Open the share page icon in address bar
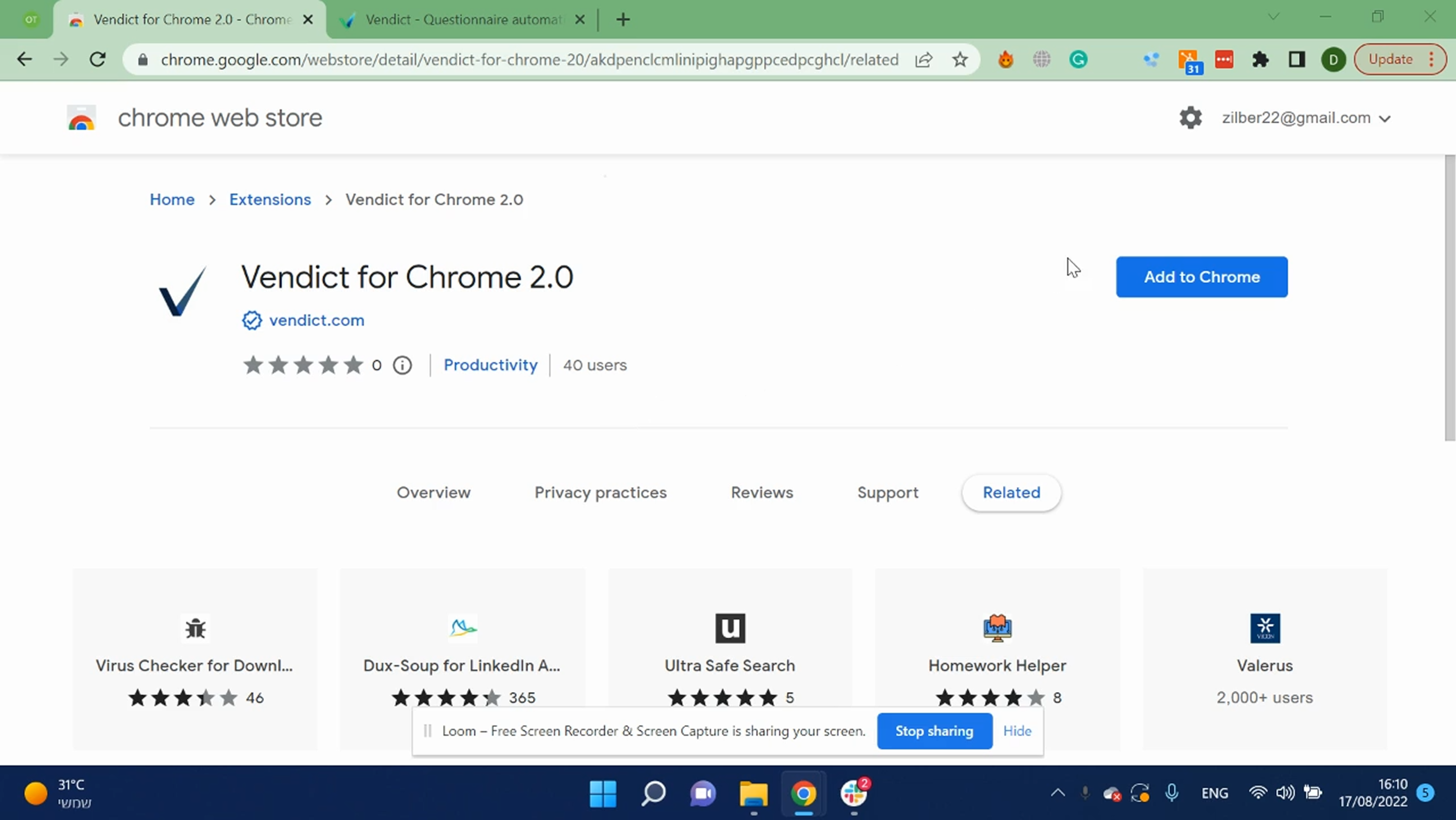 coord(924,59)
